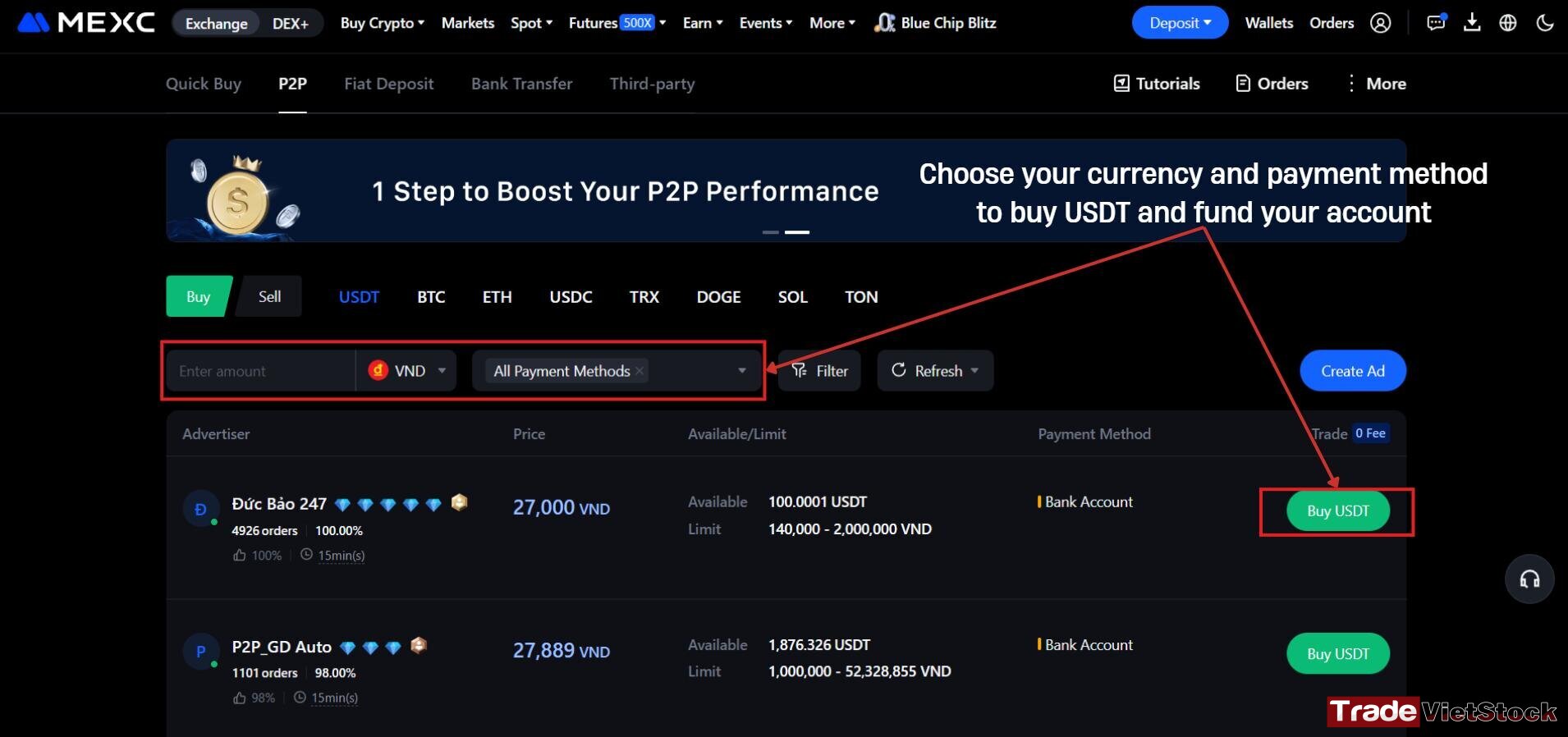Click the Enter amount input field
This screenshot has width=1568, height=737.
261,371
